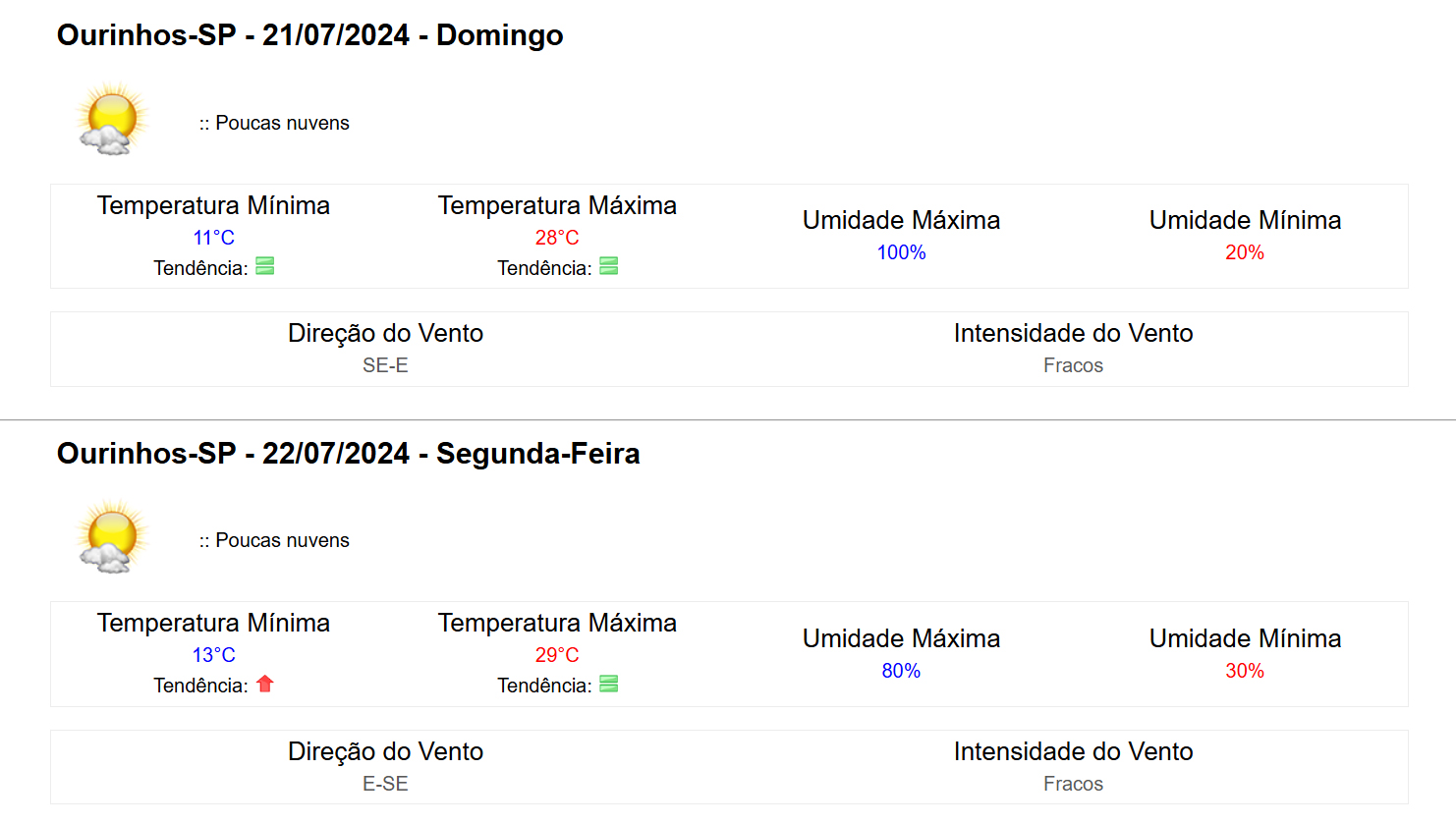1456x824 pixels.
Task: Select the Ourinhos-SP 21/07/2024 Domingo heading
Action: 309,35
